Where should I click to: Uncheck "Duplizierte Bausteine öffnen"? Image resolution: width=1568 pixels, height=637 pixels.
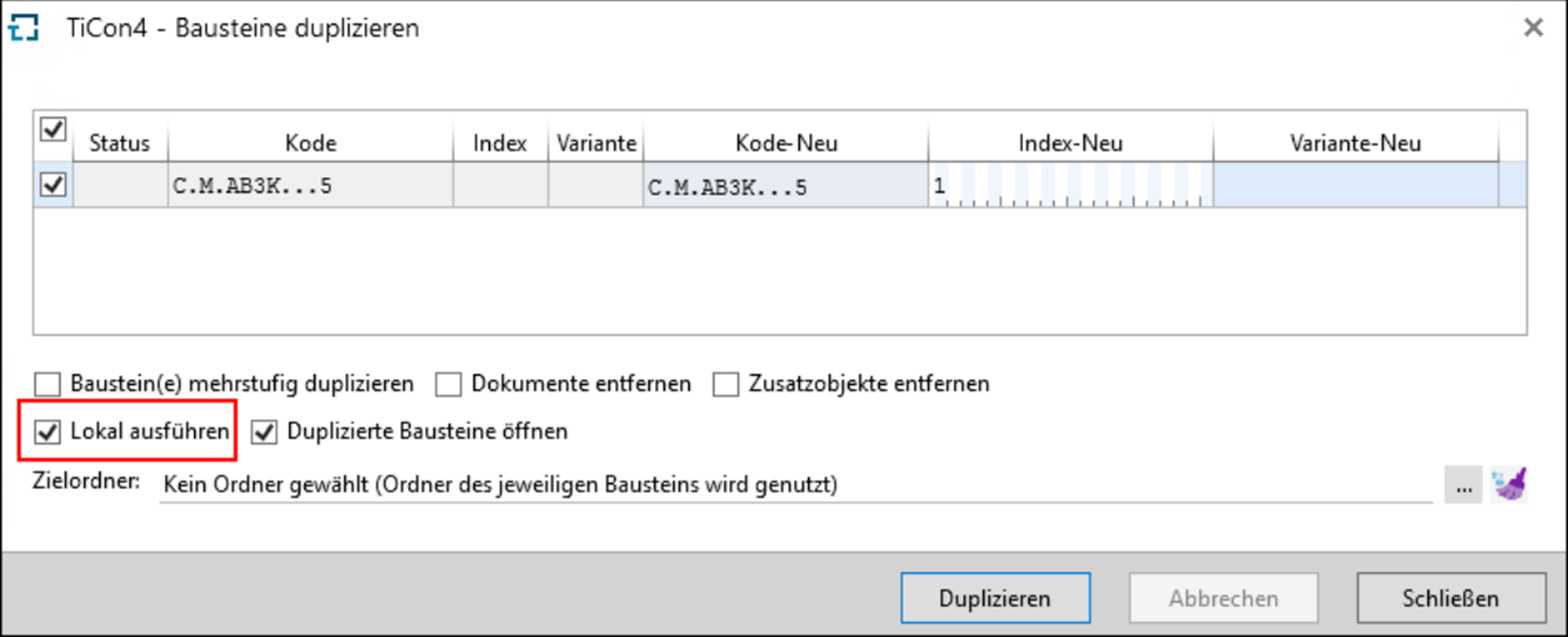(x=263, y=431)
